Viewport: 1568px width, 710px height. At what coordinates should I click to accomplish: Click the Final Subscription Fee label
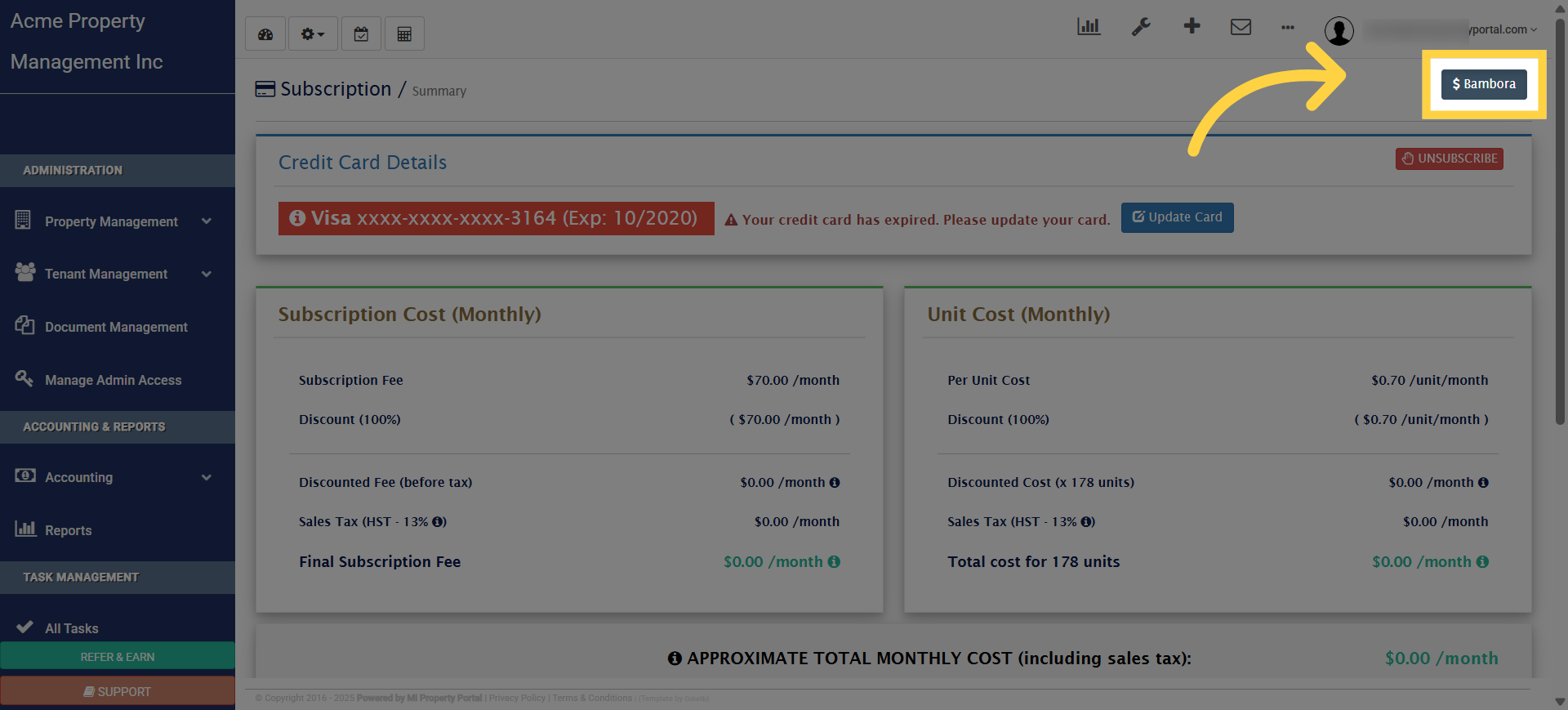(380, 562)
